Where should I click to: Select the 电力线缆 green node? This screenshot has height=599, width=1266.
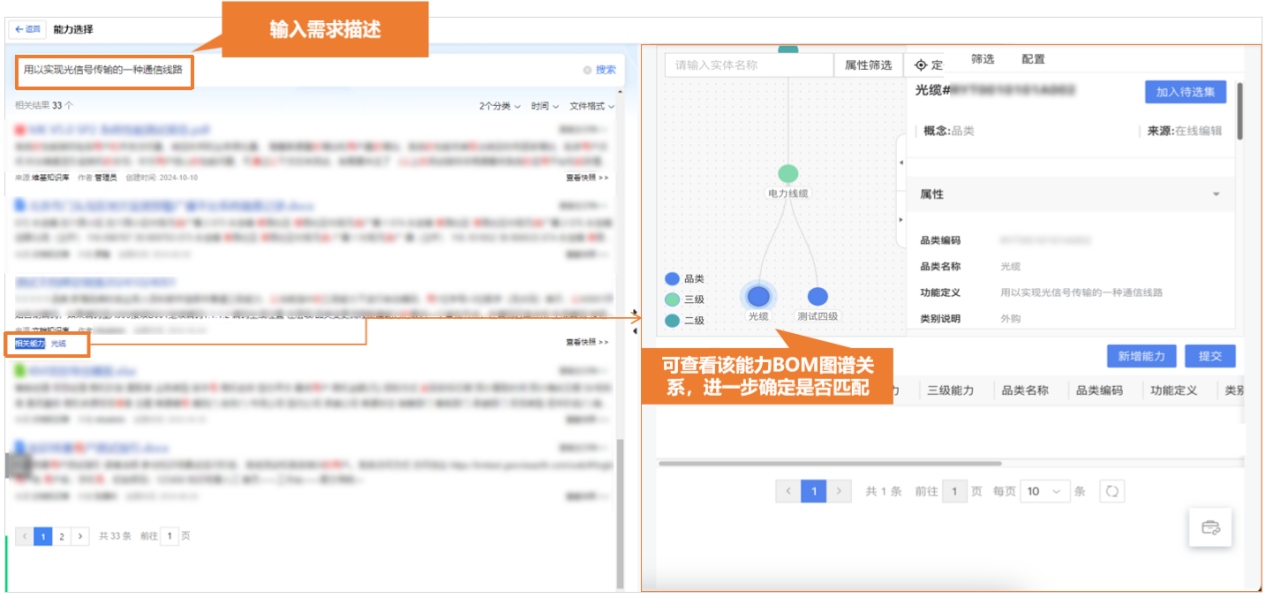(x=788, y=175)
